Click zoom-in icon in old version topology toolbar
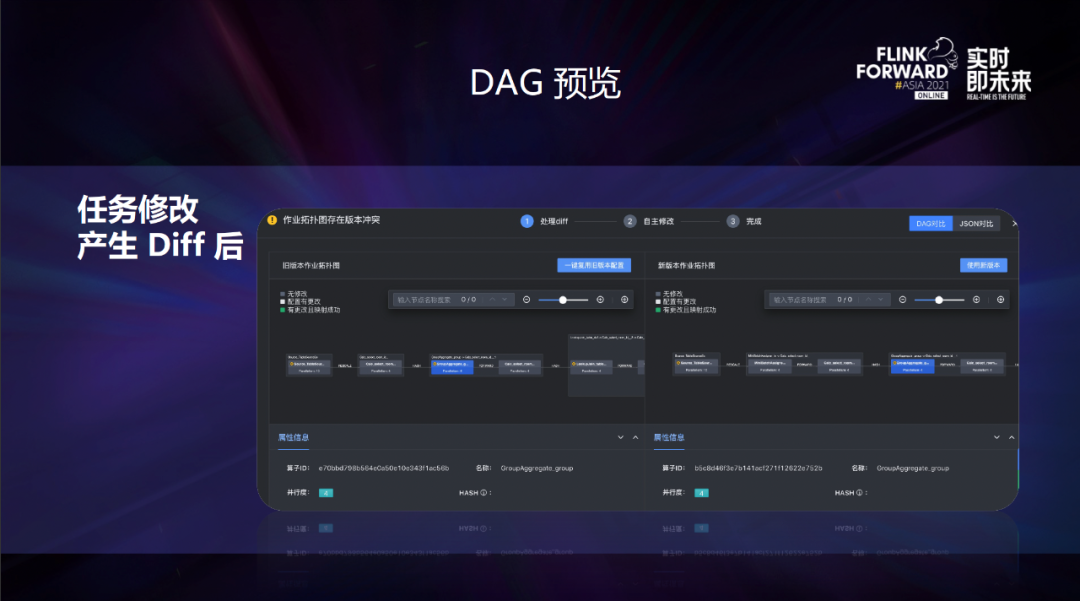This screenshot has height=601, width=1080. click(600, 299)
